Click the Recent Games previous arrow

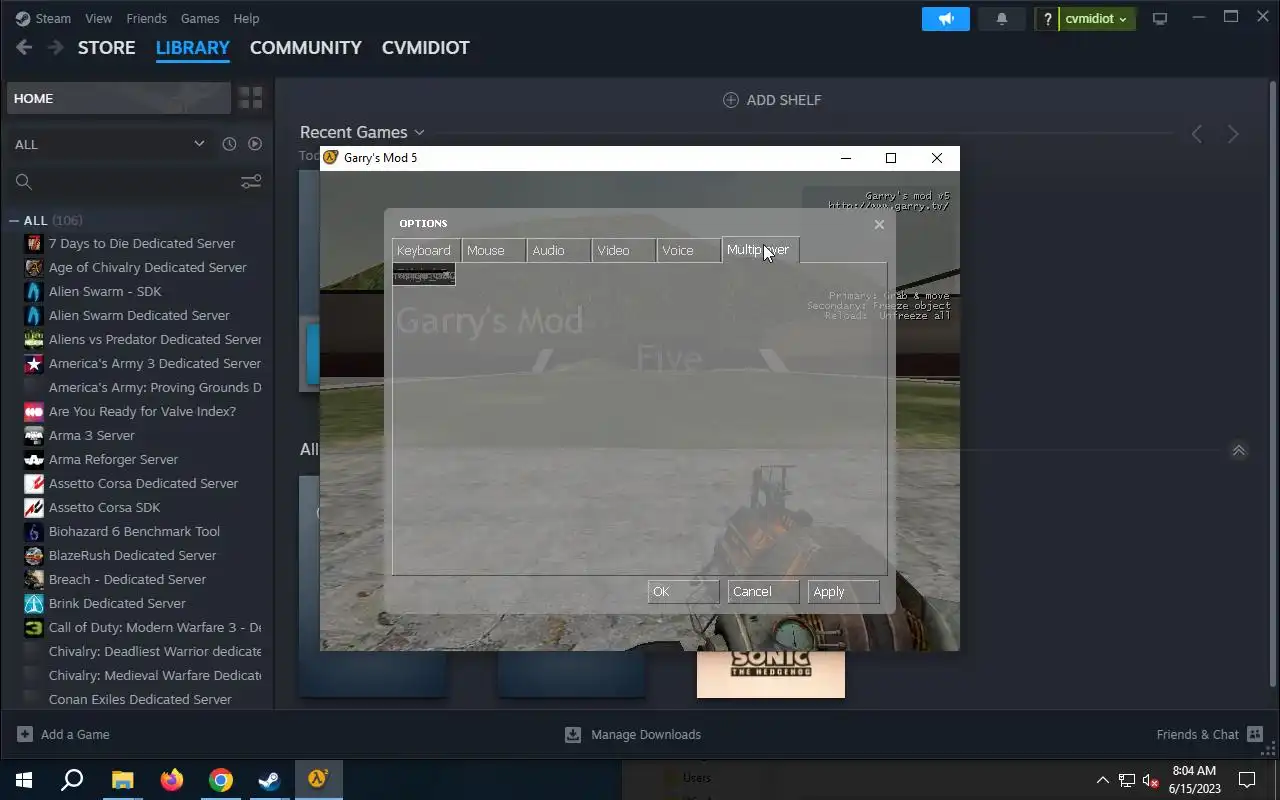tap(1197, 134)
